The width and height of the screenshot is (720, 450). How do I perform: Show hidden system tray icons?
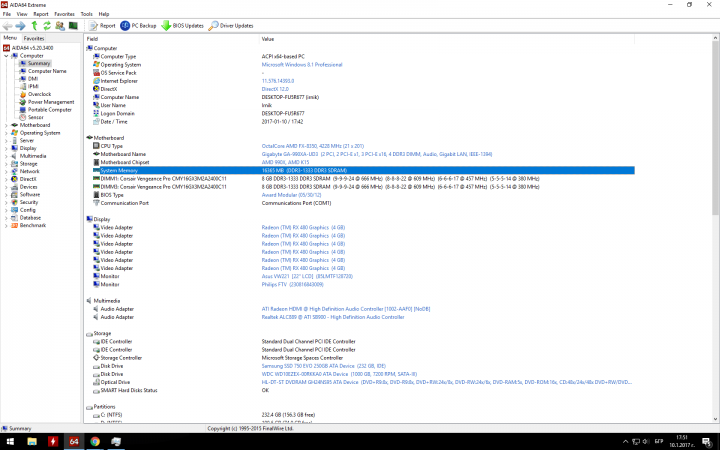coord(625,442)
